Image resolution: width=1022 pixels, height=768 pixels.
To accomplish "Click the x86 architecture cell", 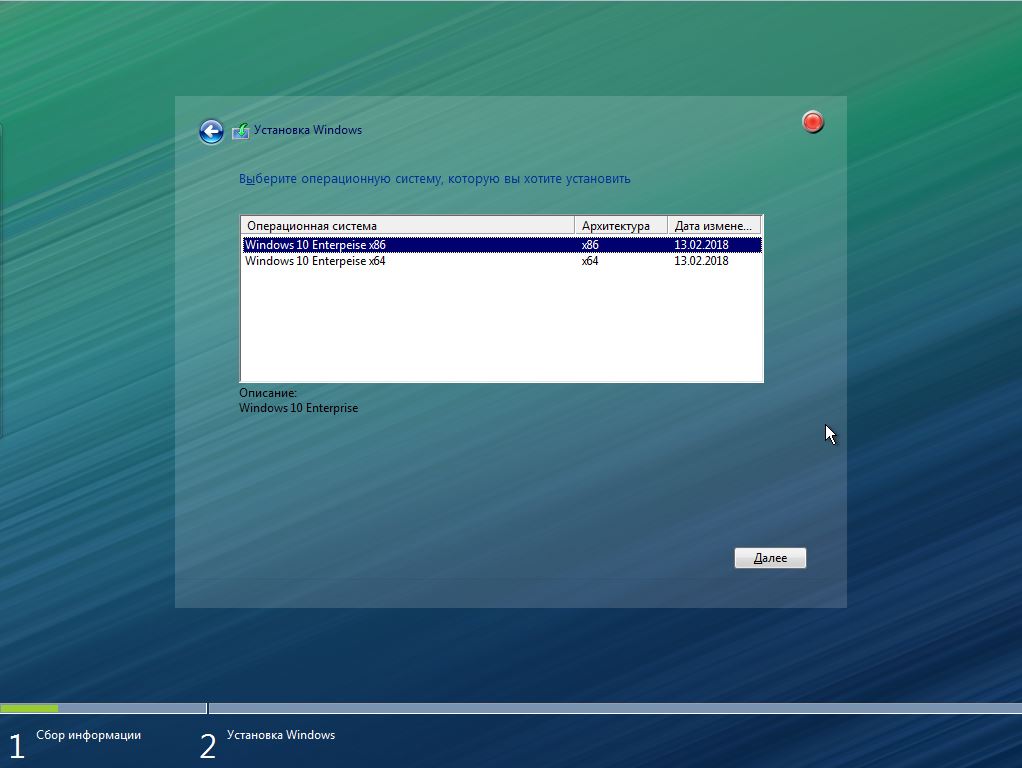I will coord(590,244).
